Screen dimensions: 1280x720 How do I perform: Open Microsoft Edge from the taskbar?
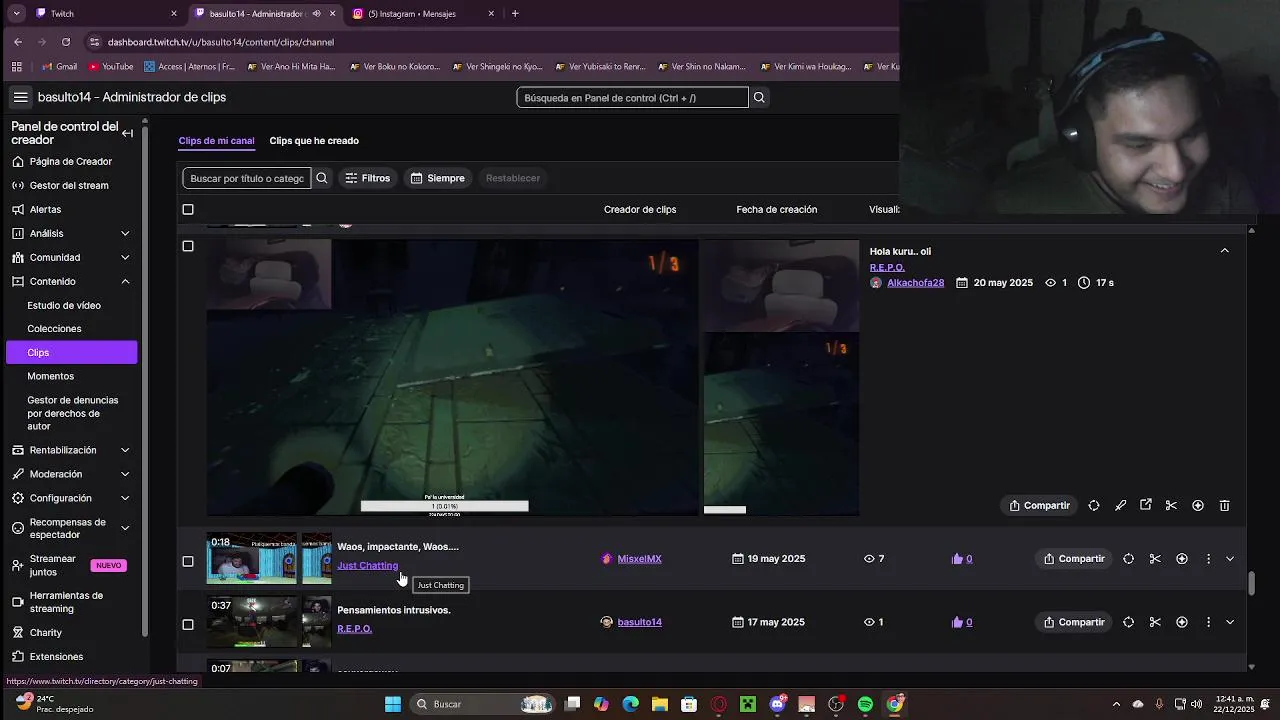click(630, 704)
